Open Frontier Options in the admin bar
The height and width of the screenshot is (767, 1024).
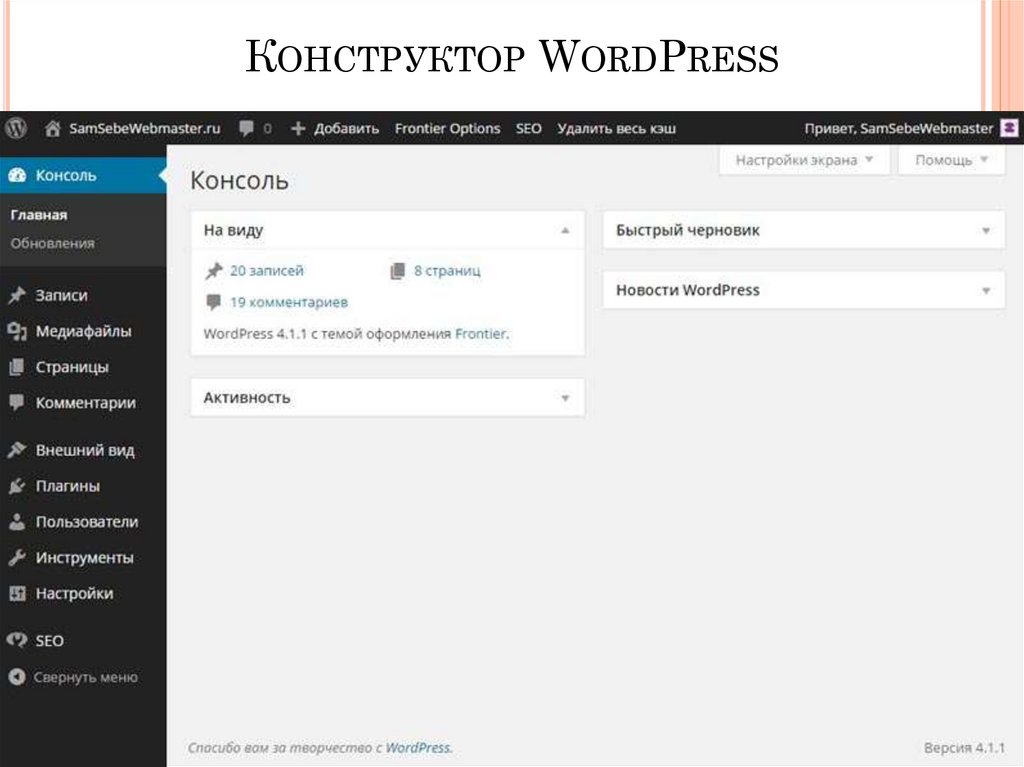tap(448, 128)
